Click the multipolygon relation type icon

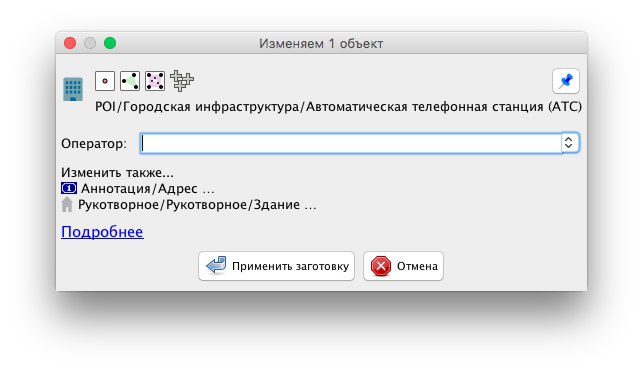[182, 80]
